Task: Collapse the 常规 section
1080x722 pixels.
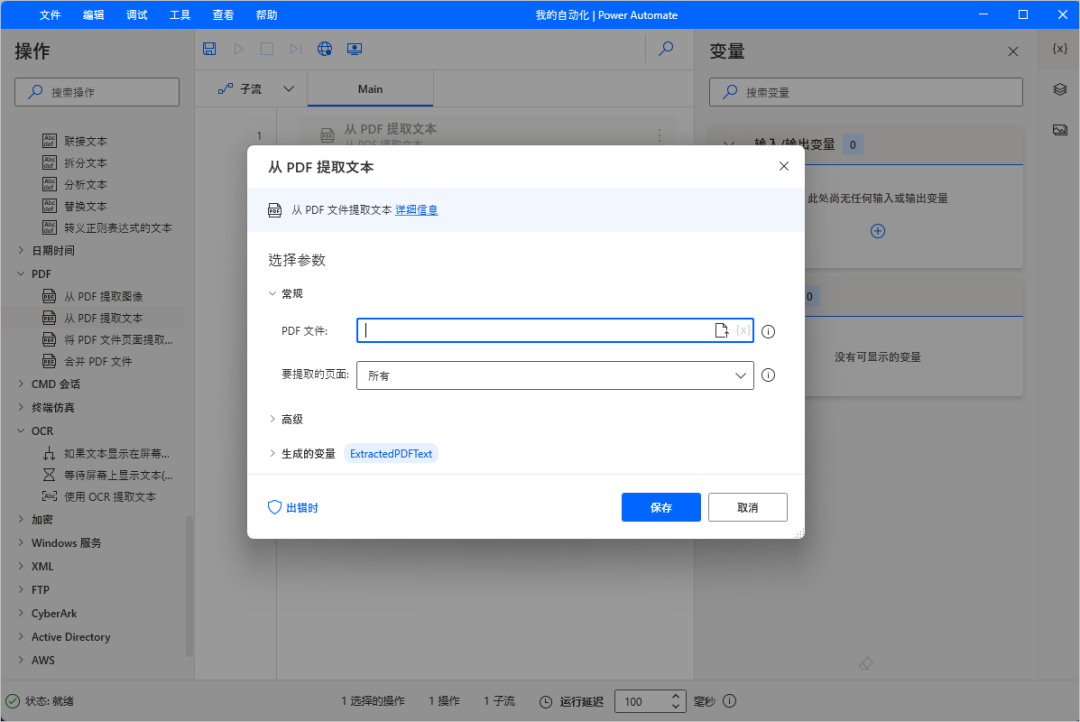Action: (272, 293)
